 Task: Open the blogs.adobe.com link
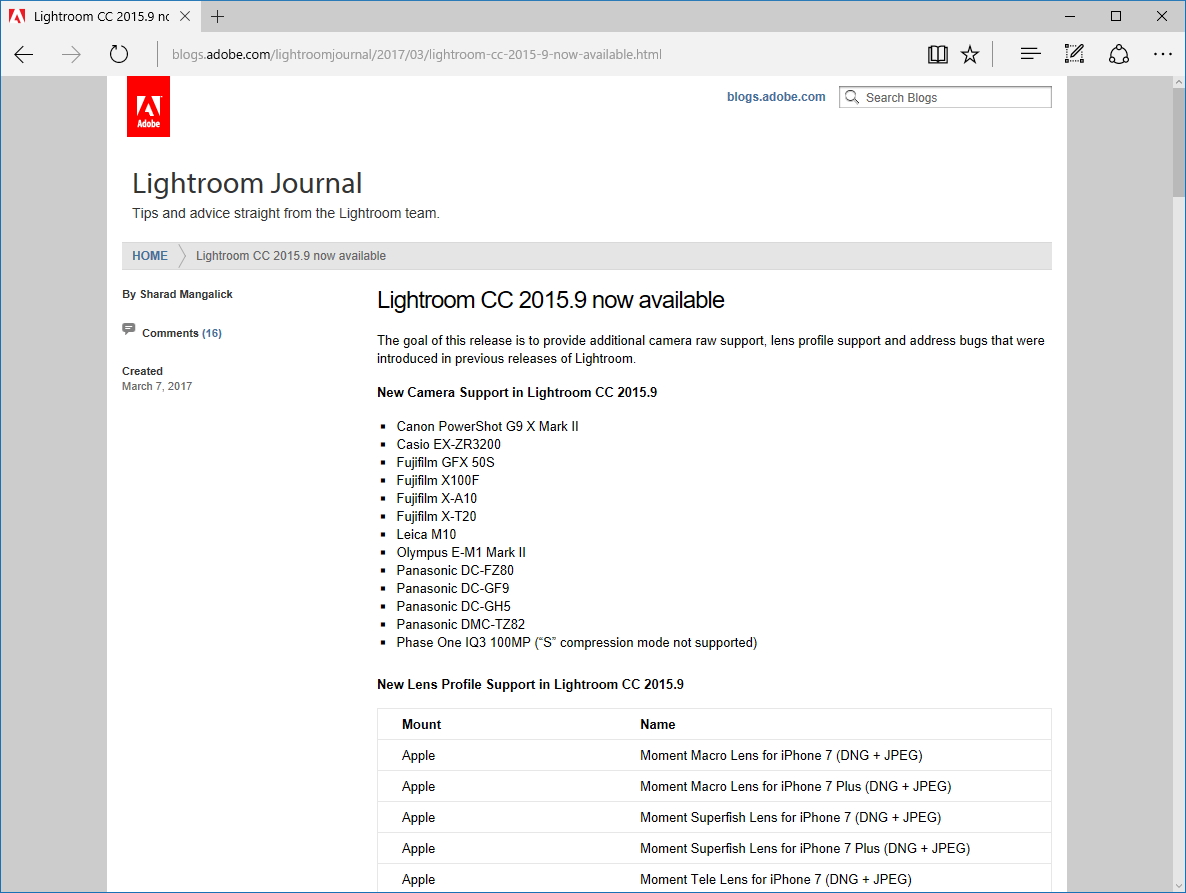(776, 97)
